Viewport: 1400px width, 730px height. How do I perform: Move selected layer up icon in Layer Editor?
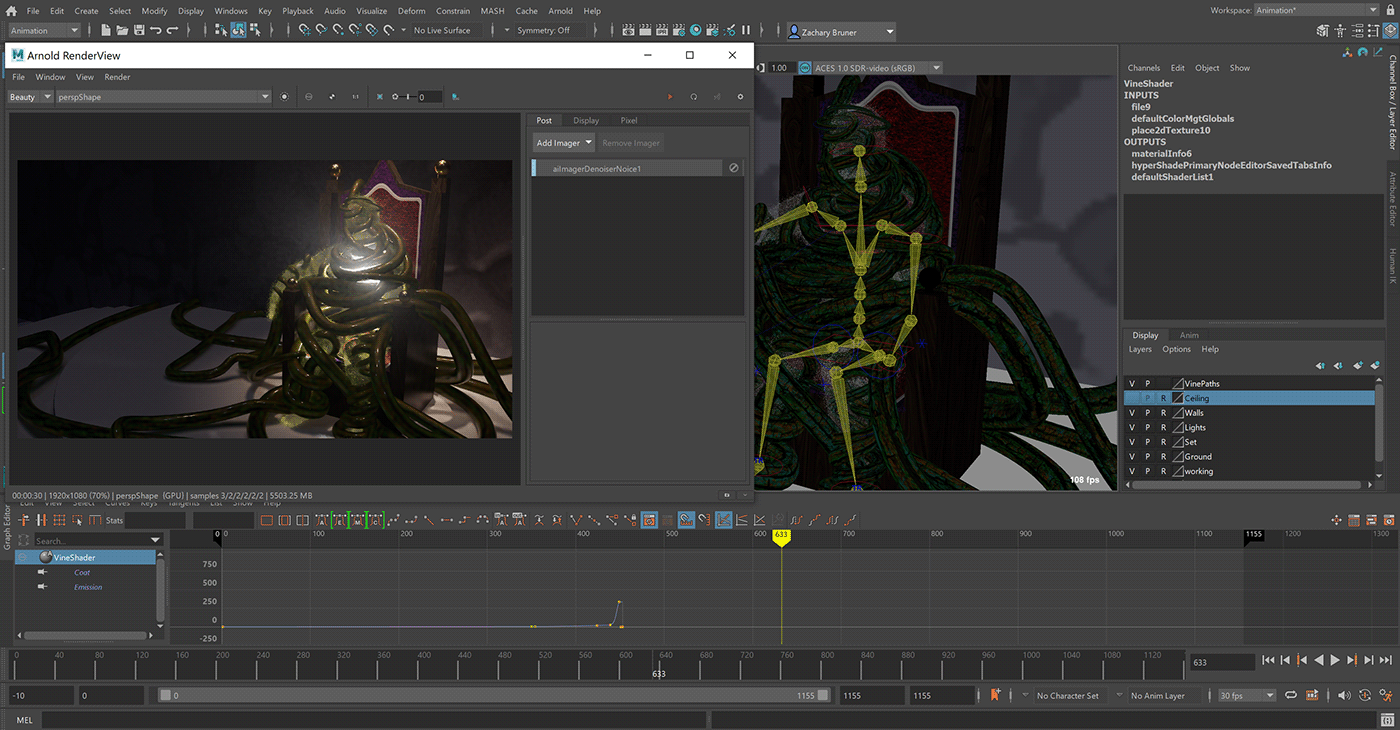coord(1321,365)
